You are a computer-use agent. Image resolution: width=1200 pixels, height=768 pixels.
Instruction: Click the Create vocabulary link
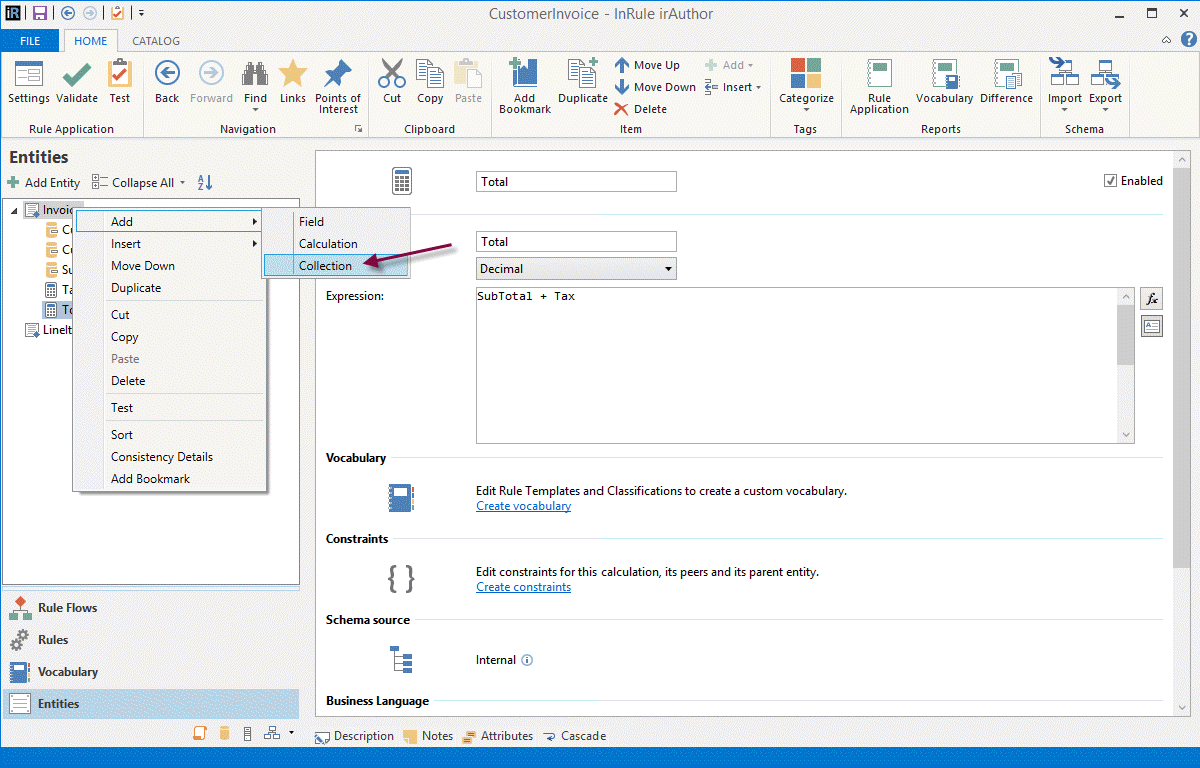point(523,506)
